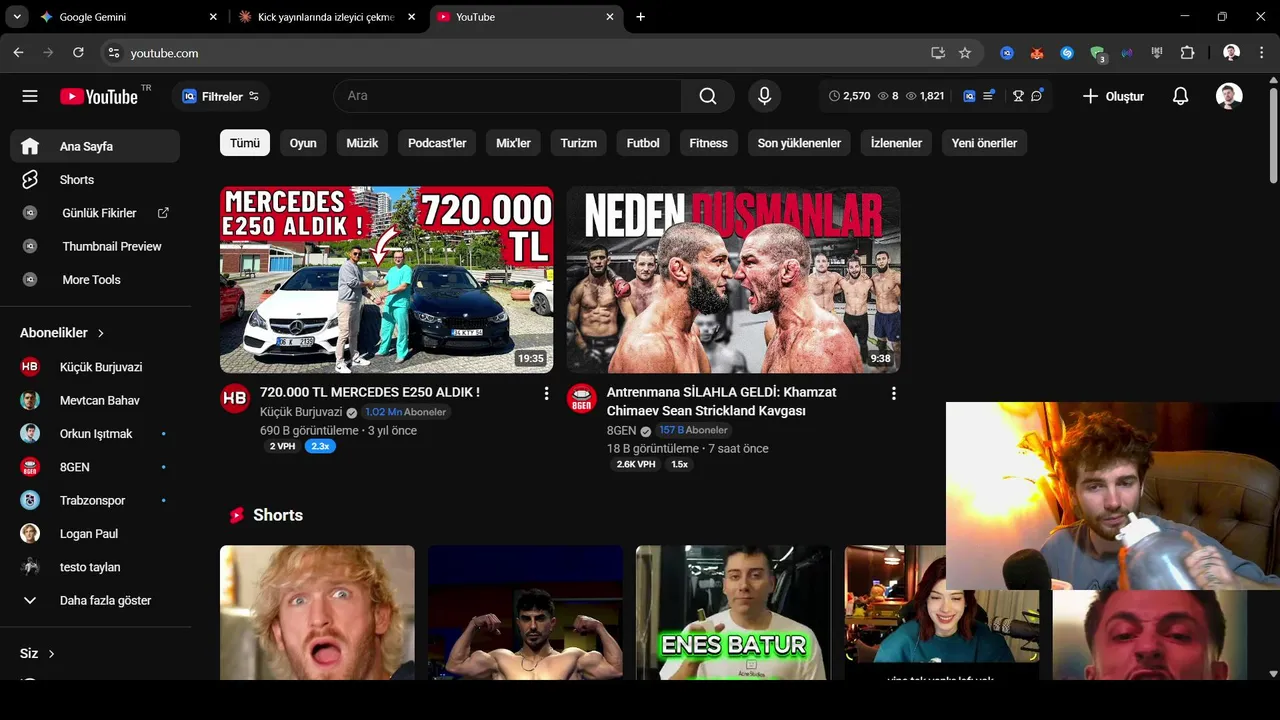Select the Futbol filter chip
The image size is (1280, 720).
point(643,143)
